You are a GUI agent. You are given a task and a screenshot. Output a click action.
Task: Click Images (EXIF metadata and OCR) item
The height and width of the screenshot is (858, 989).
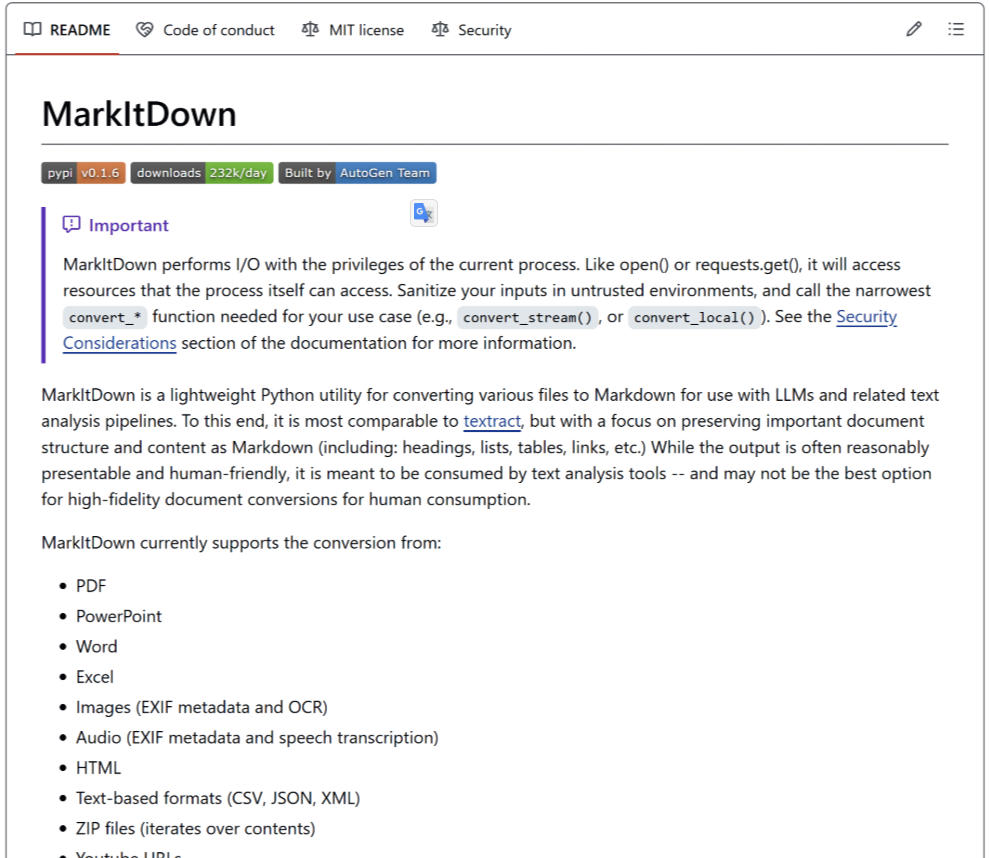point(202,707)
